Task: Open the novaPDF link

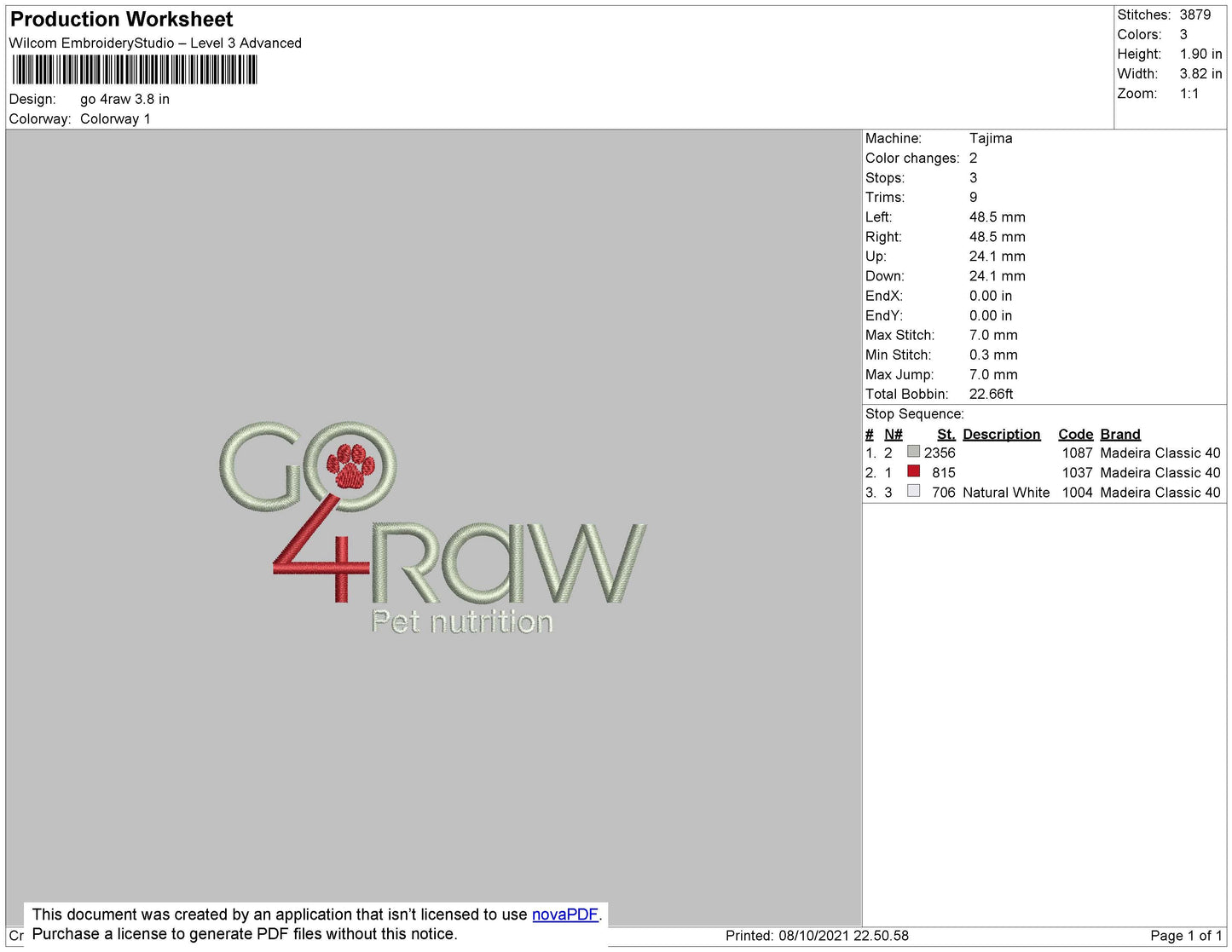Action: coord(565,914)
